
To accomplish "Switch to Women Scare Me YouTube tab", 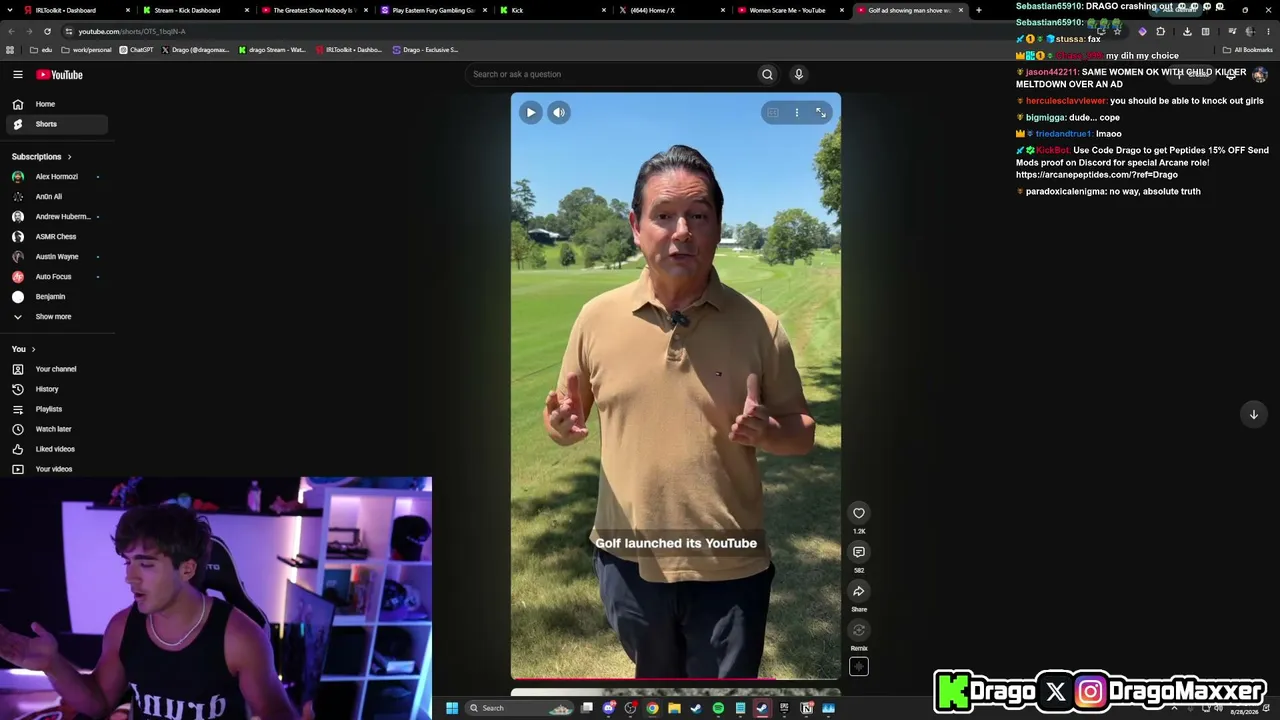I will [789, 10].
